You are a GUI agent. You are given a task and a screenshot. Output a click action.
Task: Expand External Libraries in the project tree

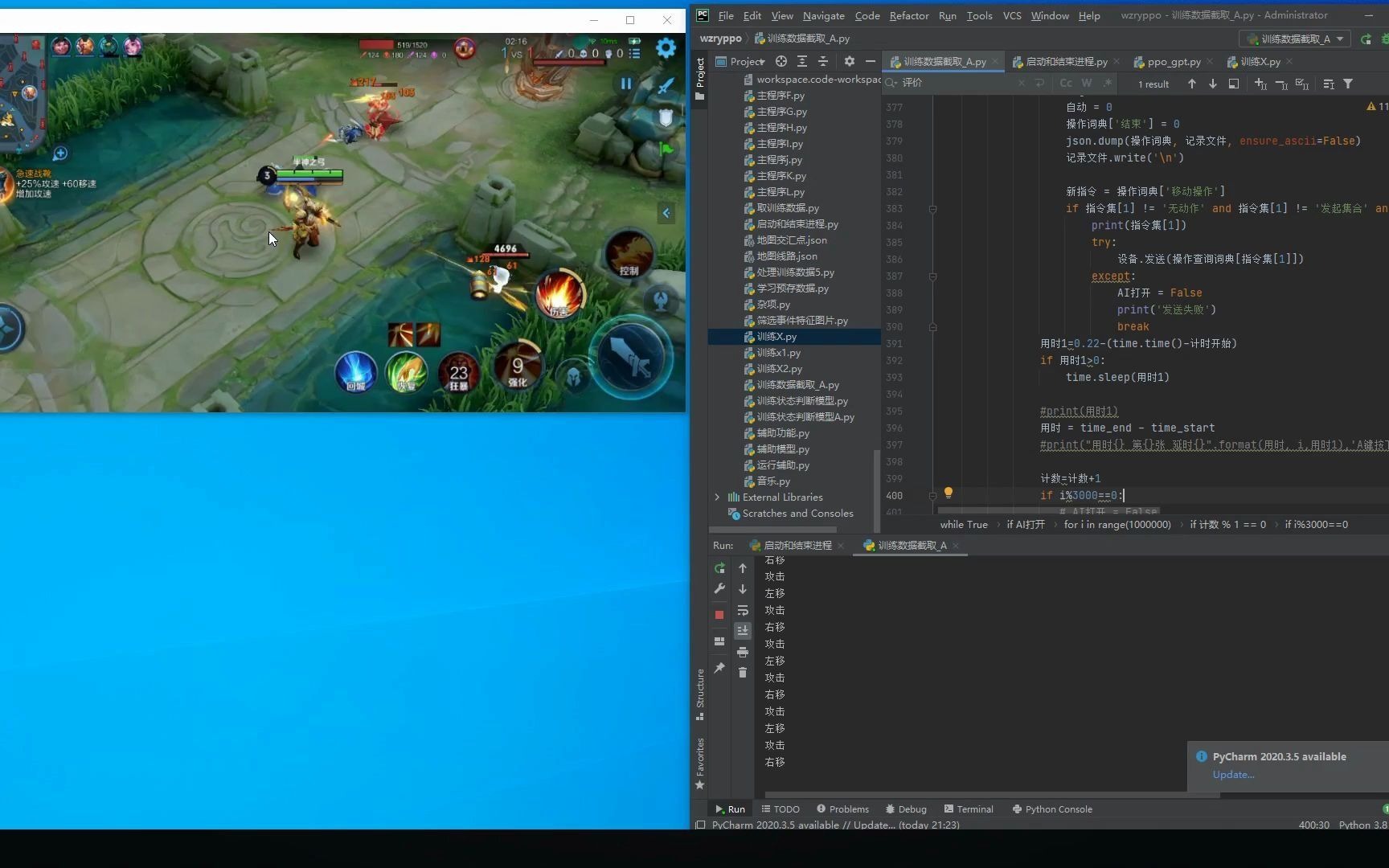(717, 497)
